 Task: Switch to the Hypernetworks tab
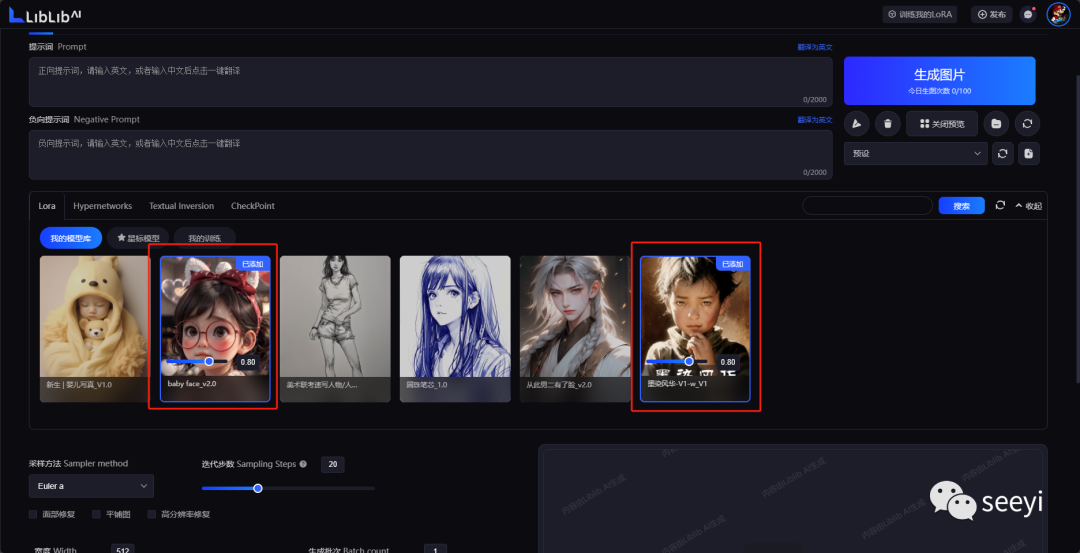102,206
